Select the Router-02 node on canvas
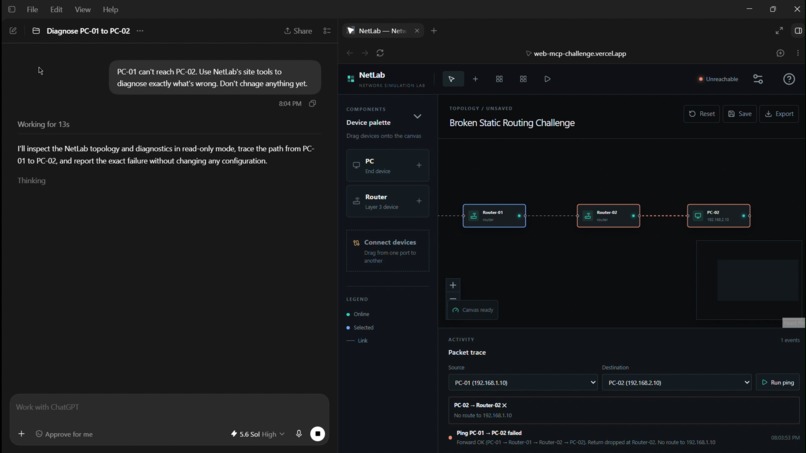 tap(608, 216)
